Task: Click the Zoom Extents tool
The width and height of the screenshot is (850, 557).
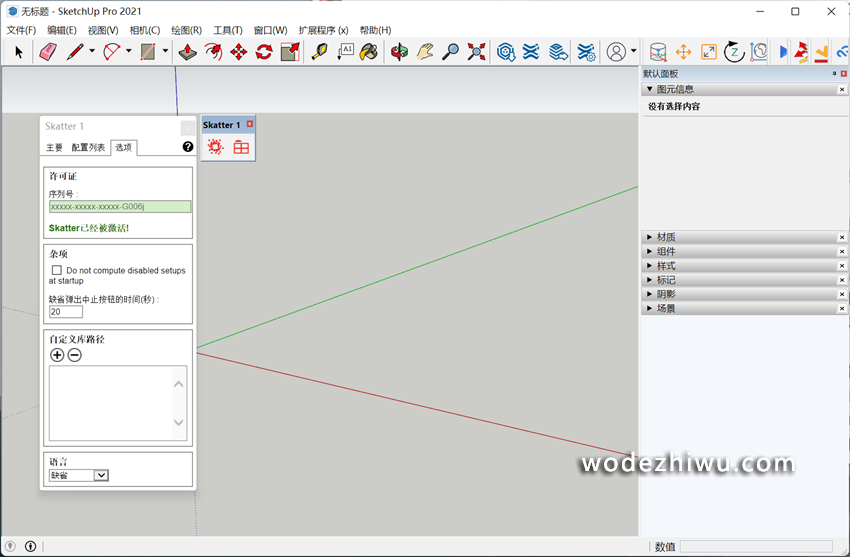Action: (476, 52)
